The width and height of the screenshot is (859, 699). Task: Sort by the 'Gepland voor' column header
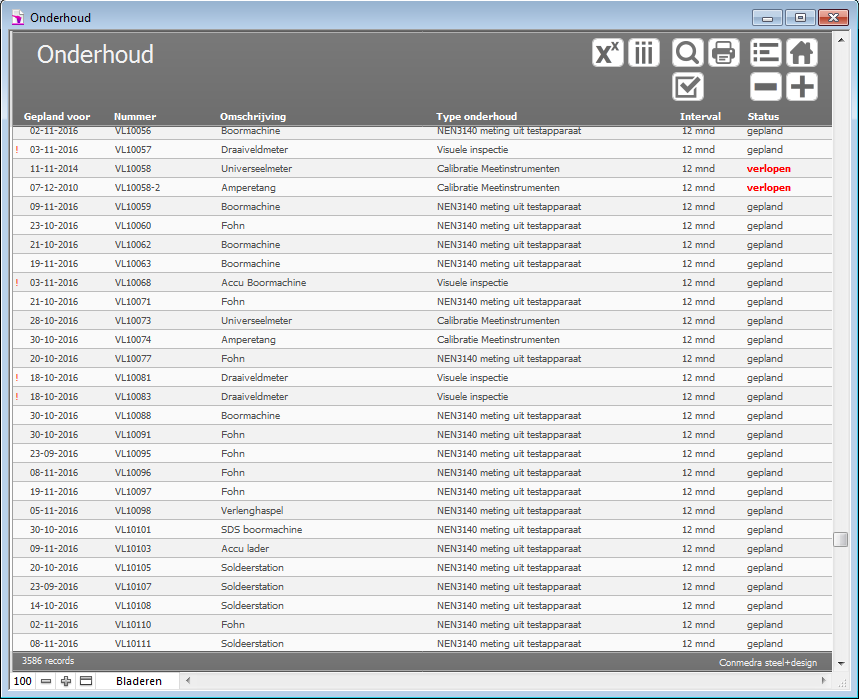(x=57, y=117)
